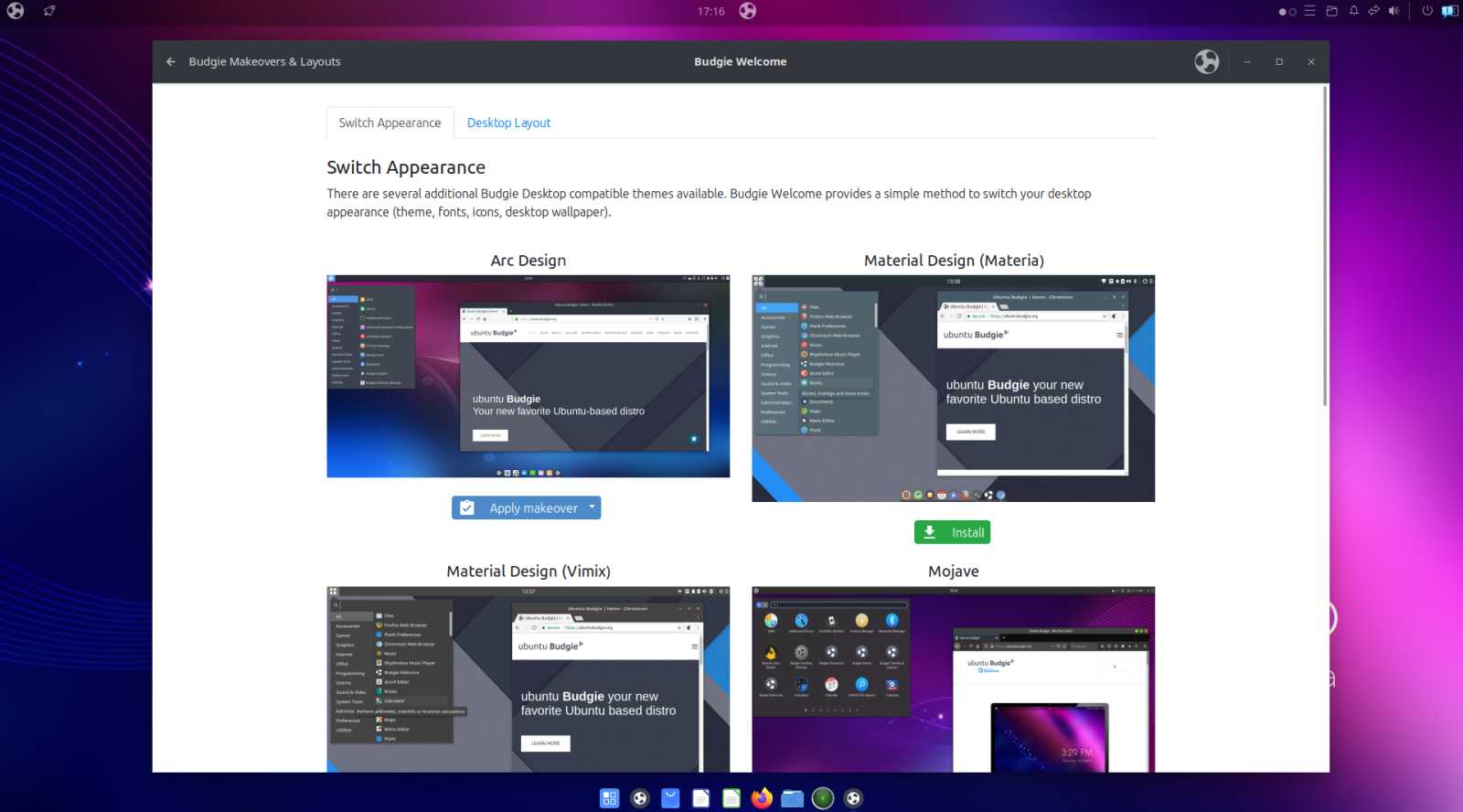Open the notifications bell in the top panel
The height and width of the screenshot is (812, 1463).
tap(1353, 11)
